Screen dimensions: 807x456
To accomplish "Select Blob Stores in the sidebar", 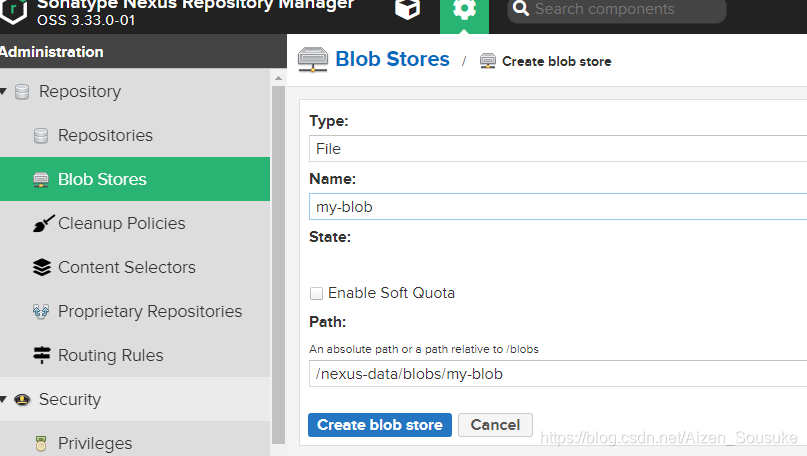I will [x=102, y=179].
